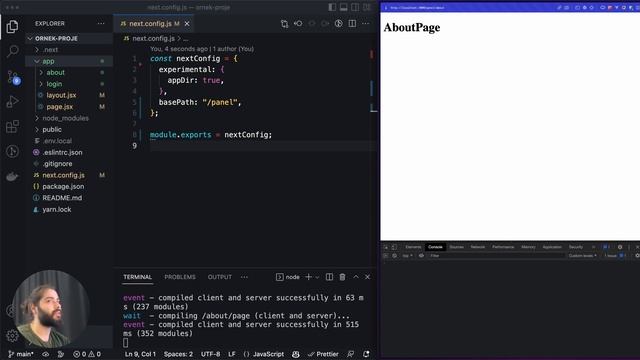Open Source Control view with pending changes badge
Viewport: 640px width, 360px height.
click(13, 77)
